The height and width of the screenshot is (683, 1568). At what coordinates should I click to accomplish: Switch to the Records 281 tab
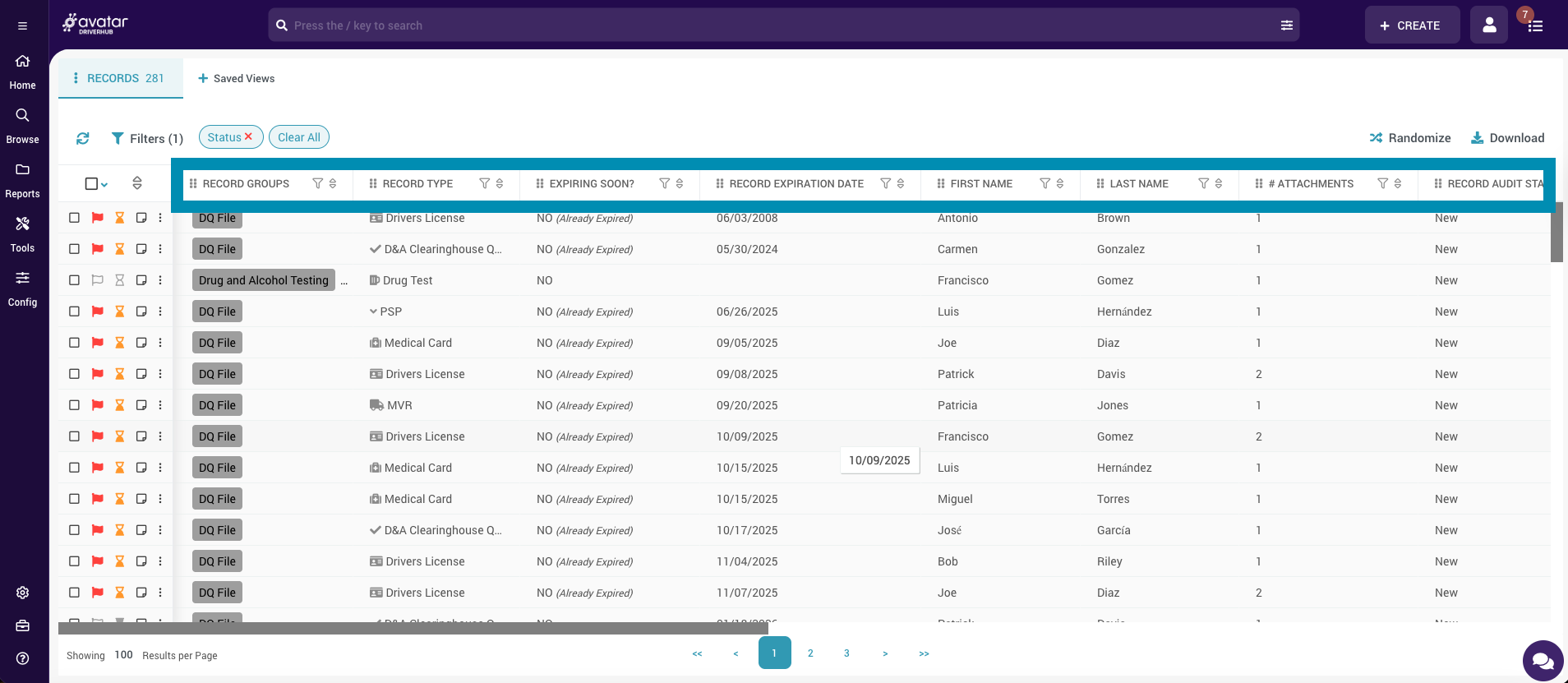tap(120, 78)
